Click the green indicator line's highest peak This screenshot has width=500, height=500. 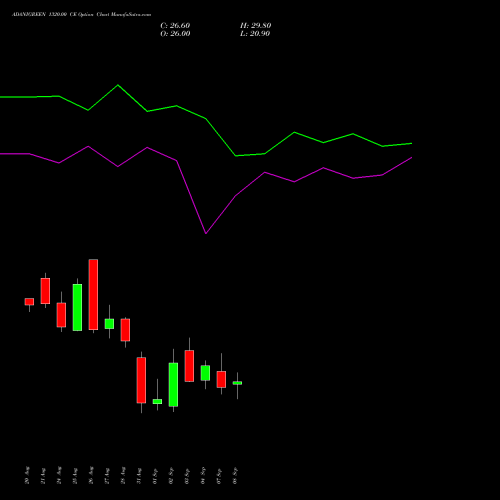pyautogui.click(x=118, y=85)
